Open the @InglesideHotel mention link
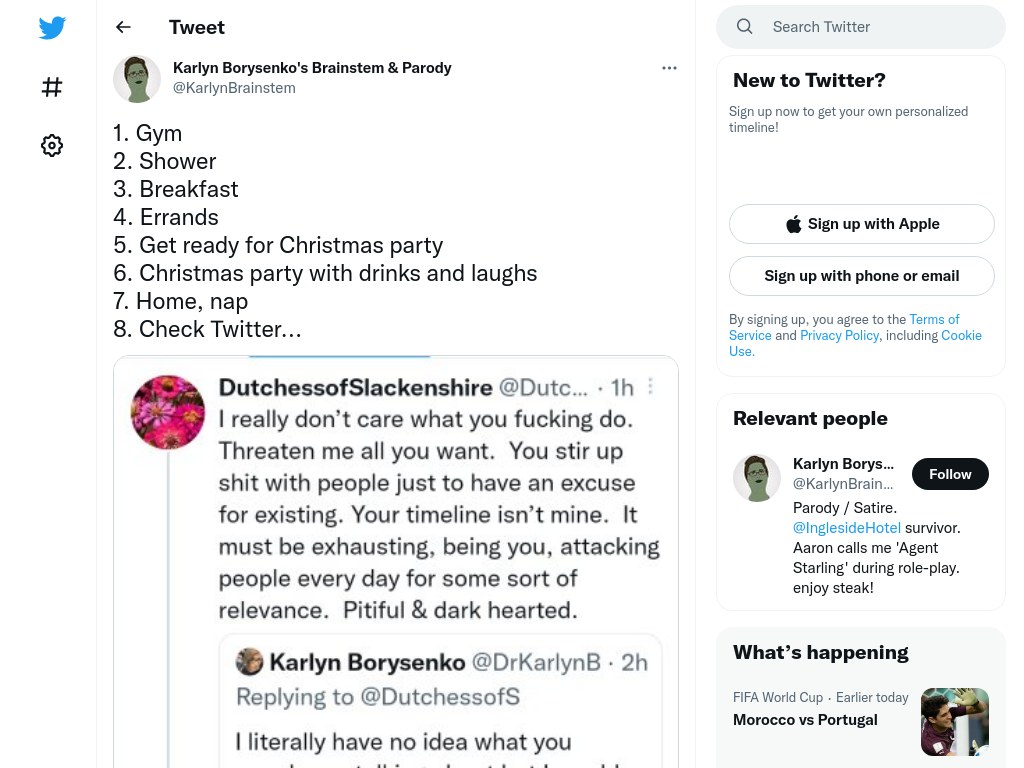1024x768 pixels. [846, 528]
